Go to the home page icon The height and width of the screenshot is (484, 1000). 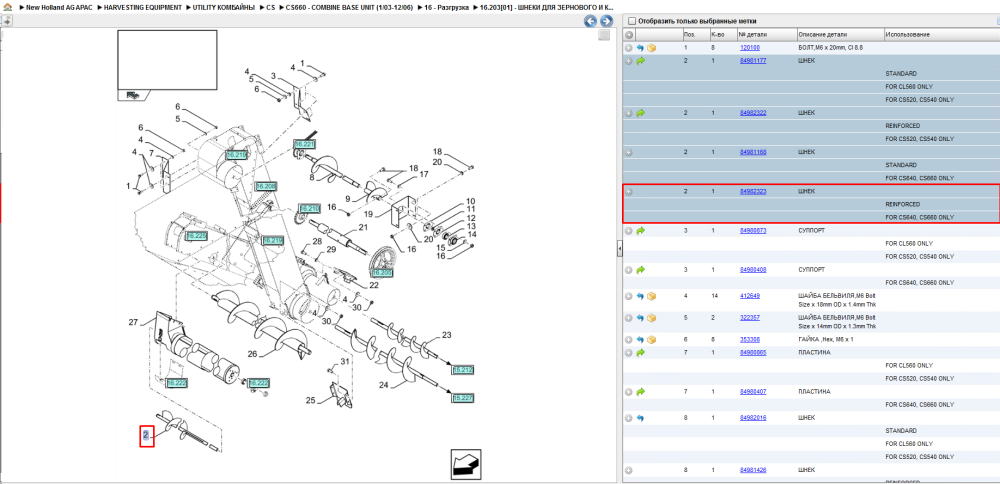6,7
